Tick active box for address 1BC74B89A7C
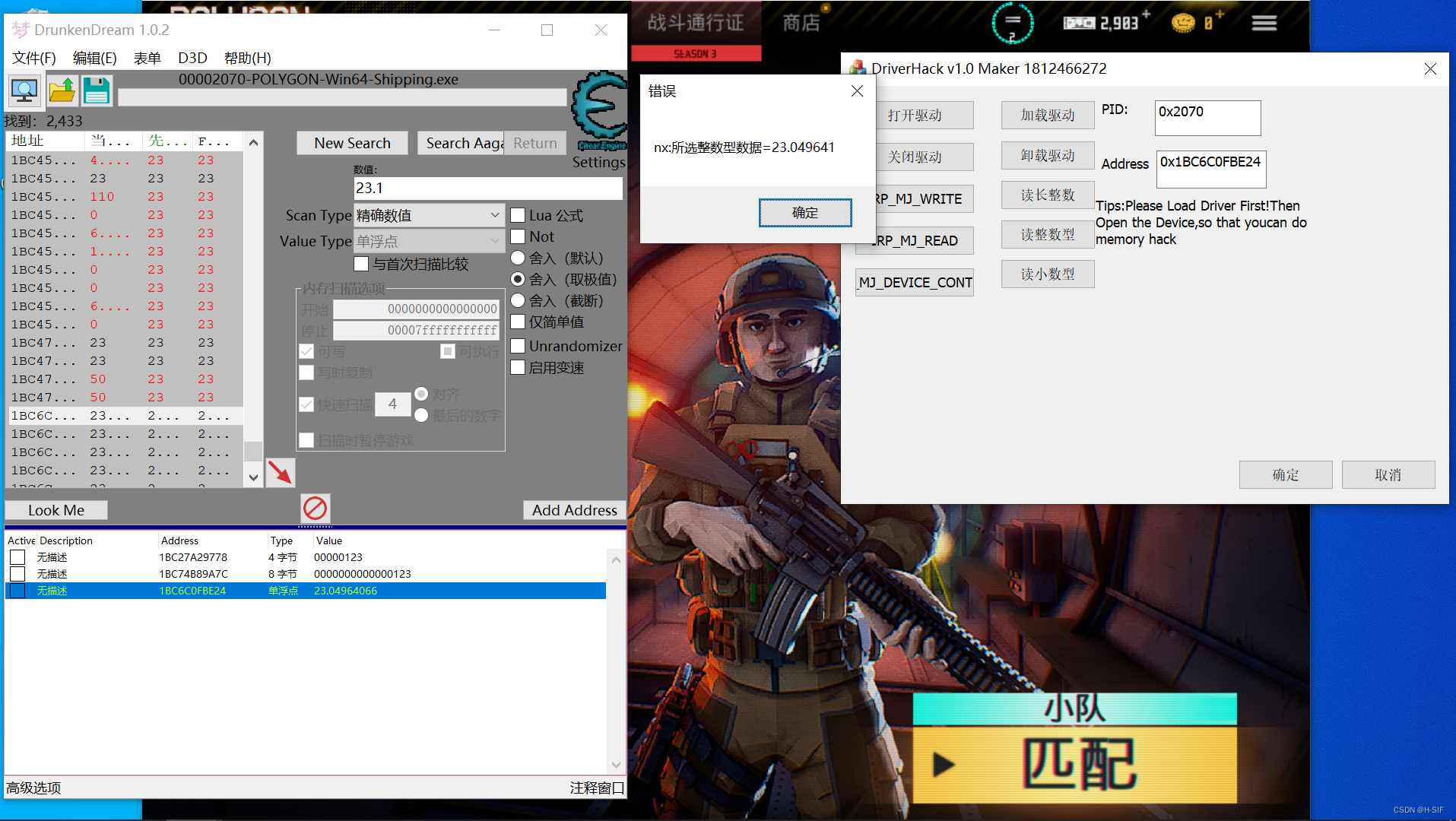 tap(17, 574)
